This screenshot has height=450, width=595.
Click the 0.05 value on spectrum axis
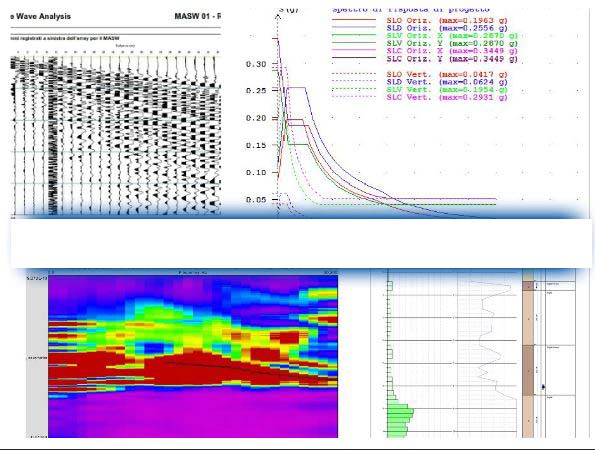click(x=256, y=200)
